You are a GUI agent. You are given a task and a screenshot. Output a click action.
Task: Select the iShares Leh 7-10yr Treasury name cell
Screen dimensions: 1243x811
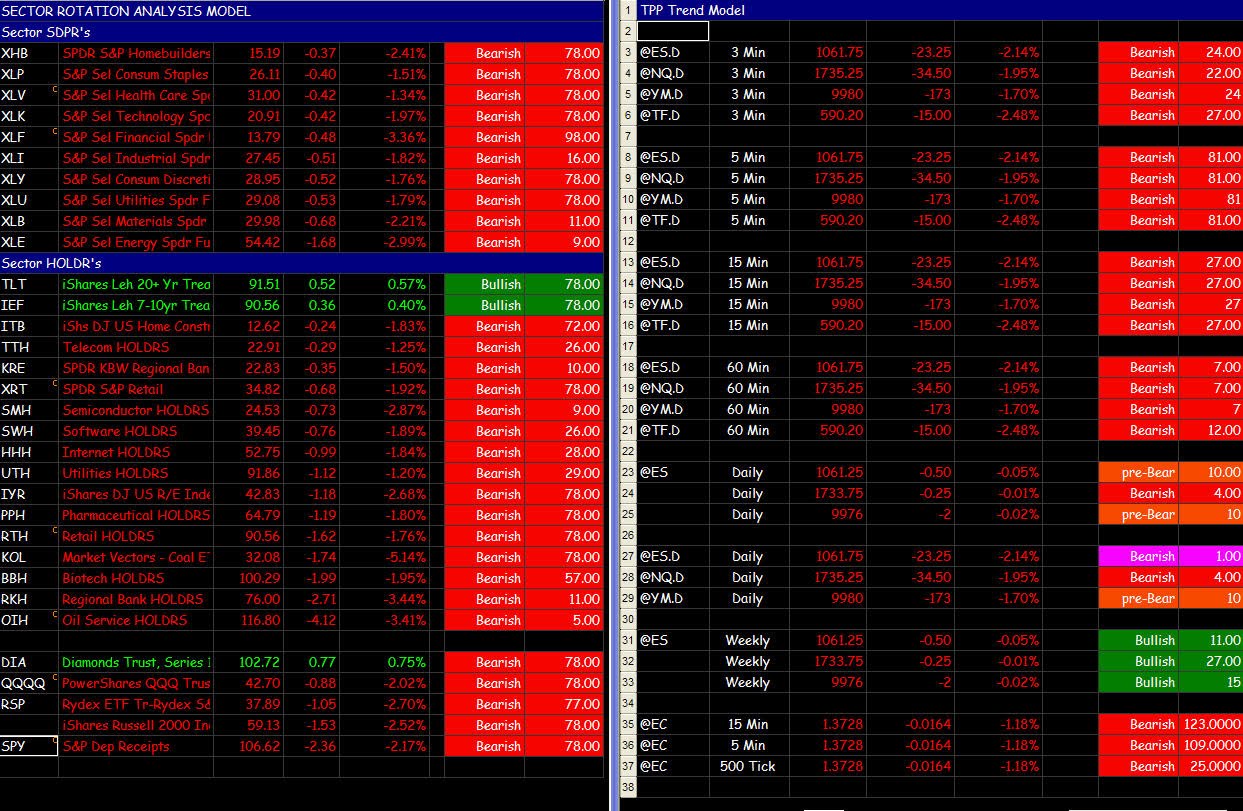pyautogui.click(x=136, y=305)
